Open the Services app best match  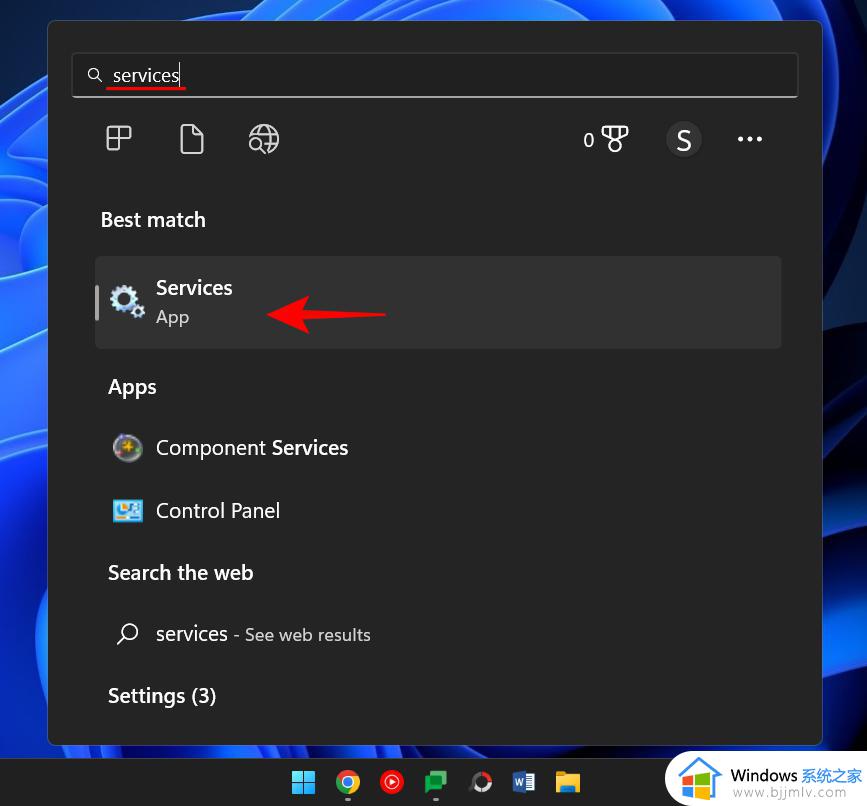438,302
